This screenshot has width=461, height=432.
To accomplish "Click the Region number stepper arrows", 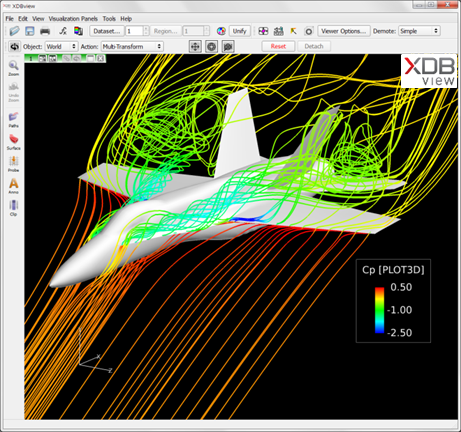I will [x=207, y=31].
